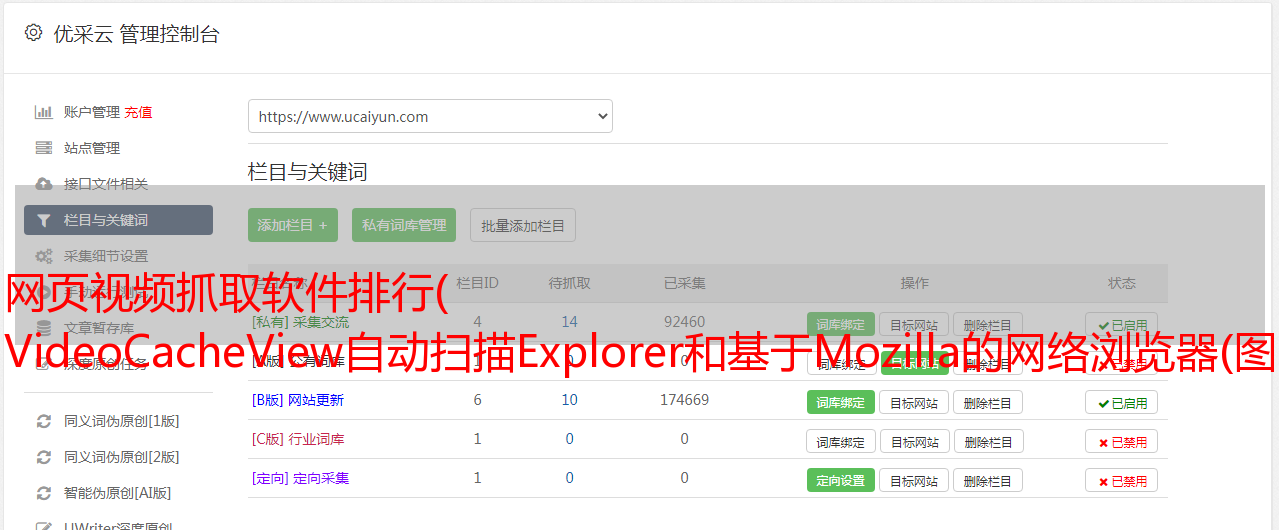Click the 优采云 管理控制台 title

pos(136,34)
